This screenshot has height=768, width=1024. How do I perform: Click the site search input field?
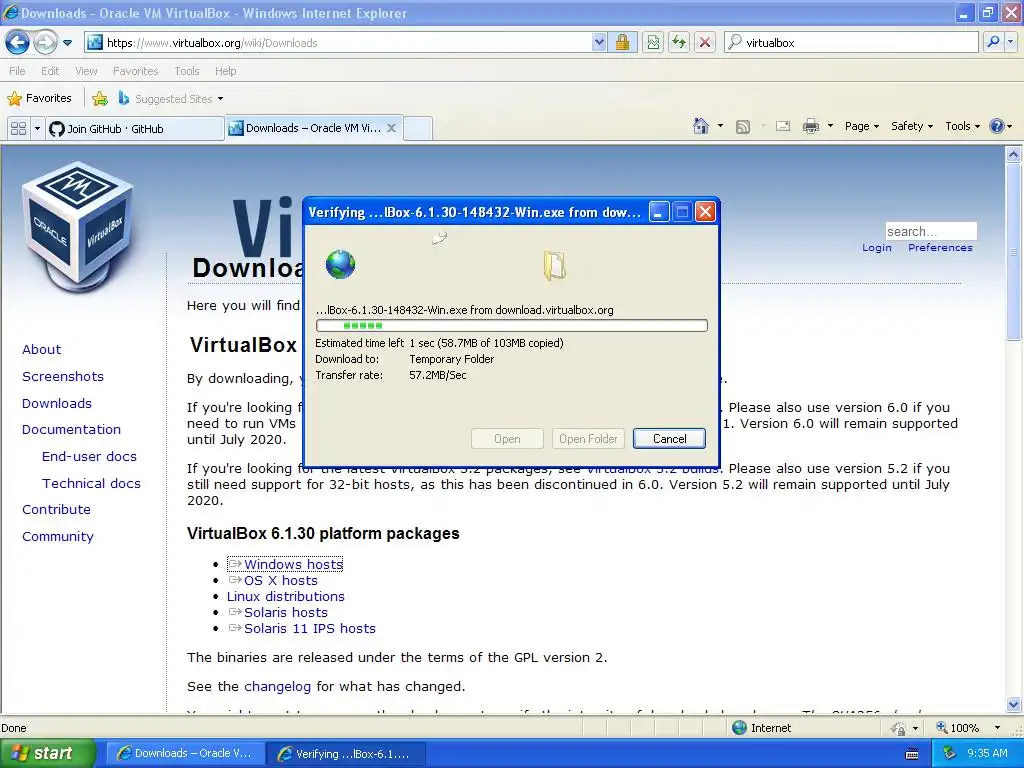point(931,231)
